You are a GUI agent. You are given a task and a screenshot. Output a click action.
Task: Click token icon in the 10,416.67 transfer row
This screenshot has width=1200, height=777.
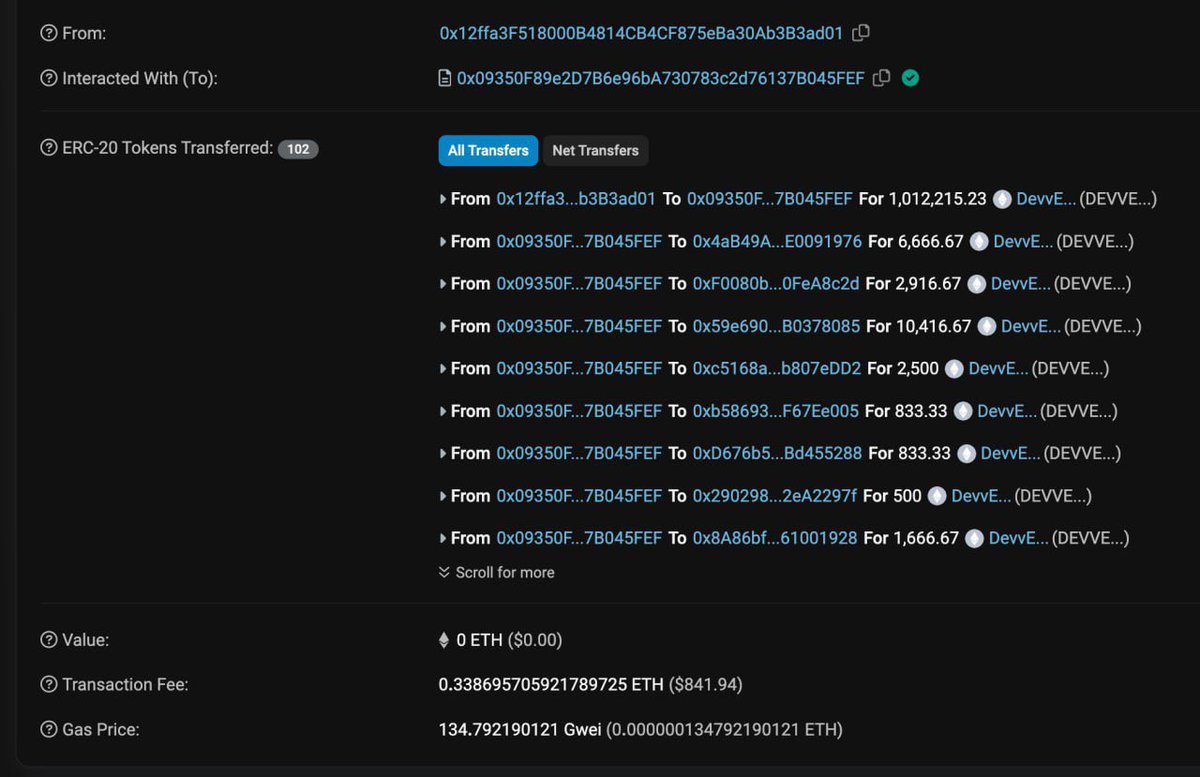tap(987, 326)
